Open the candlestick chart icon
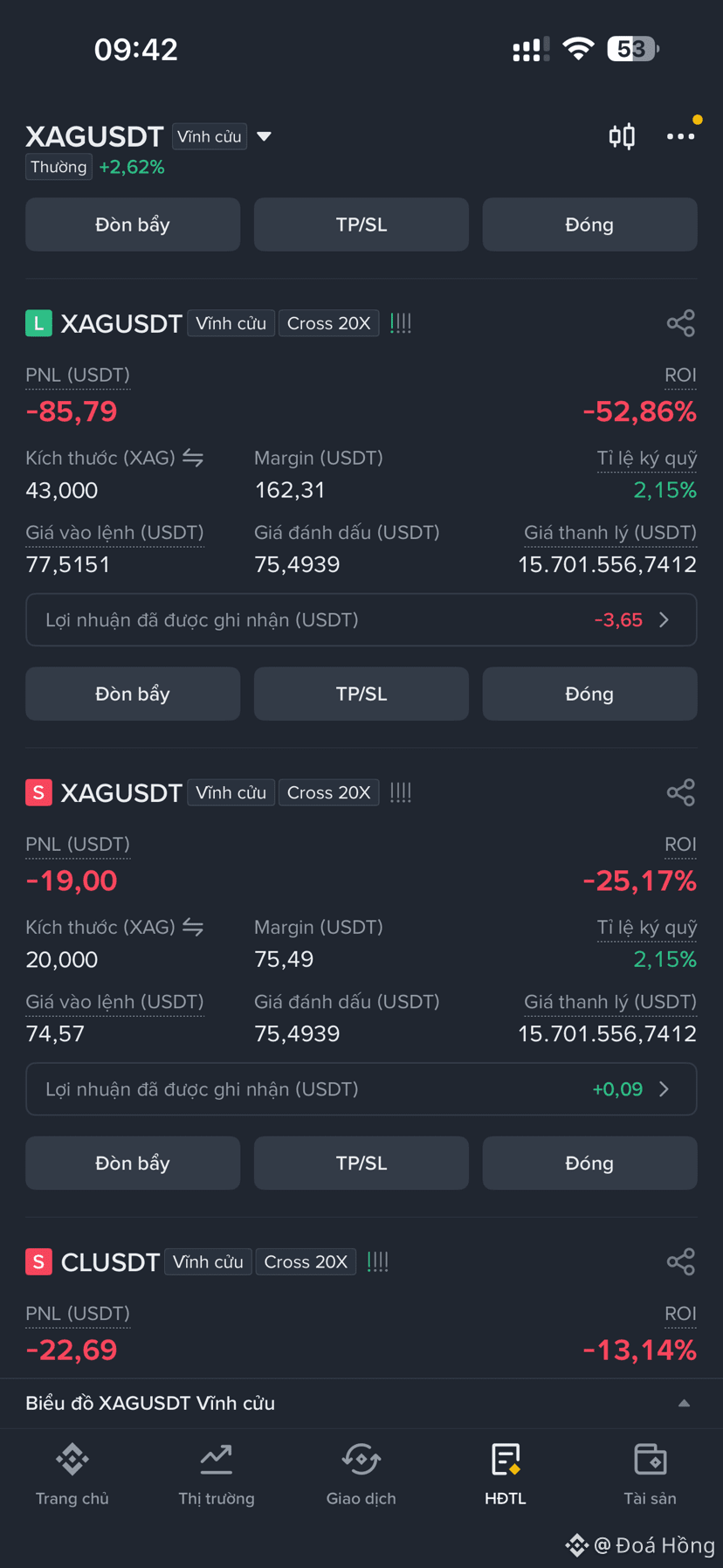The image size is (723, 1568). tap(622, 136)
